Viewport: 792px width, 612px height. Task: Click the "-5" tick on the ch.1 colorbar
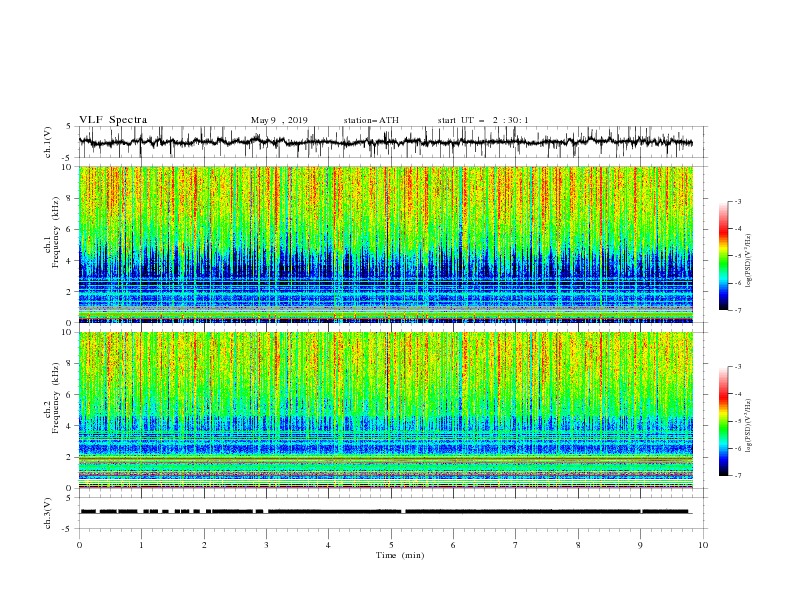(x=738, y=256)
